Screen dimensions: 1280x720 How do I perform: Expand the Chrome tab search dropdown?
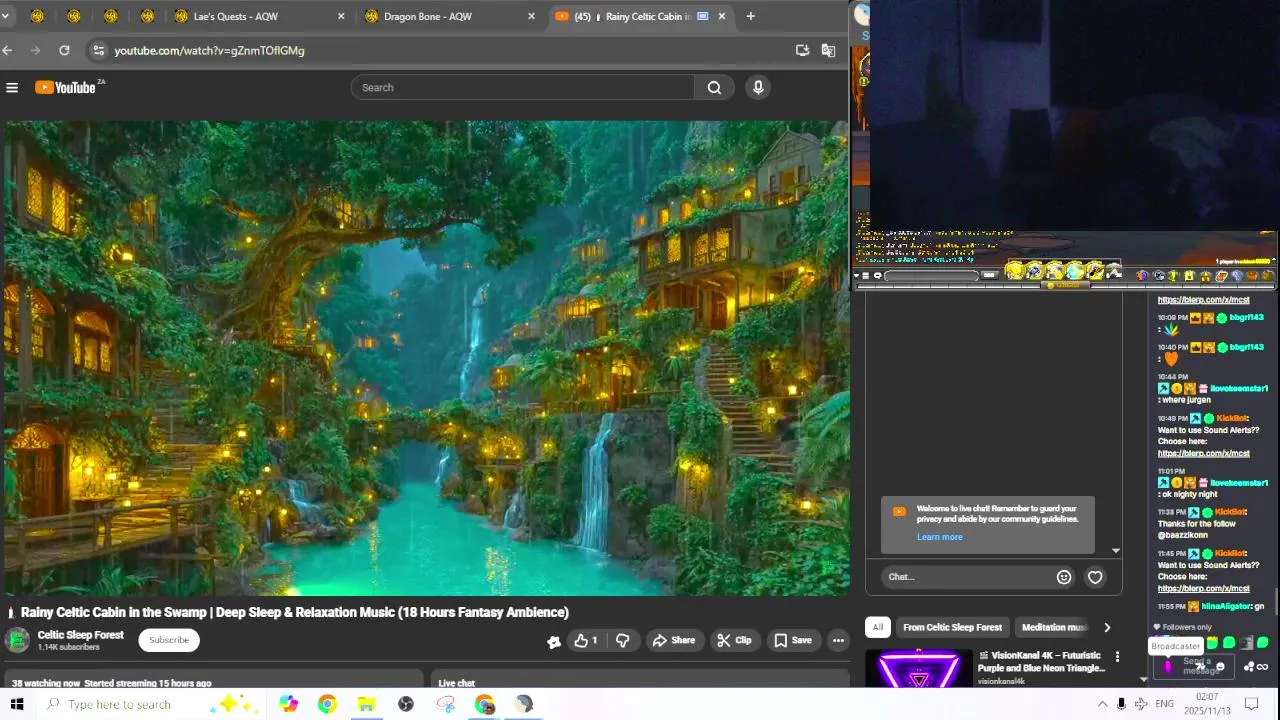pyautogui.click(x=5, y=16)
